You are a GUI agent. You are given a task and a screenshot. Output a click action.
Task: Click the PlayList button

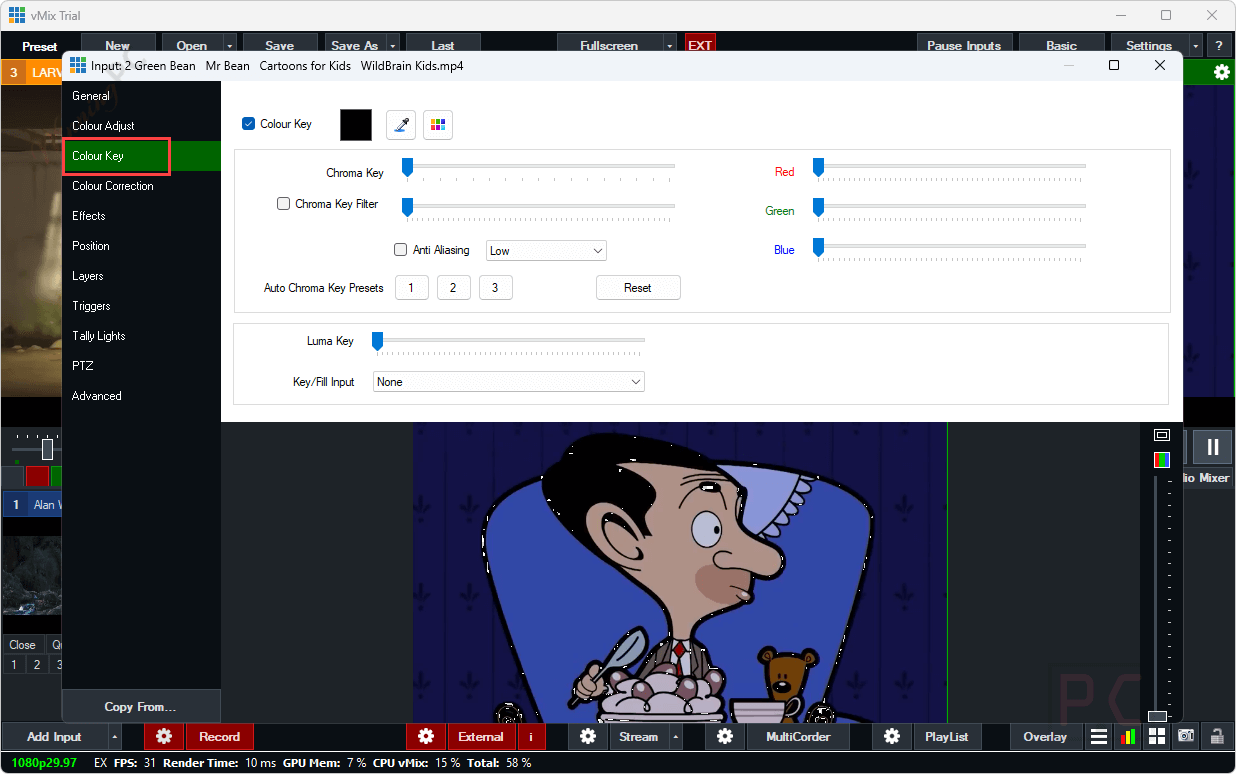pyautogui.click(x=947, y=737)
